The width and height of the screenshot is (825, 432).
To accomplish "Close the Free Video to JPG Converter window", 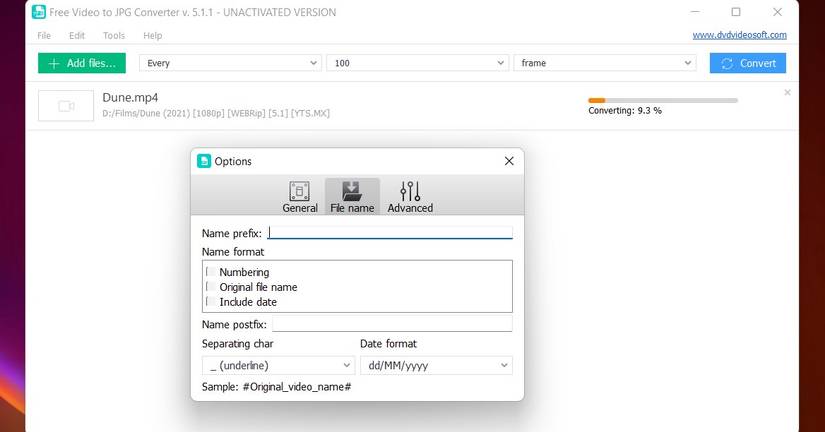I will point(777,12).
